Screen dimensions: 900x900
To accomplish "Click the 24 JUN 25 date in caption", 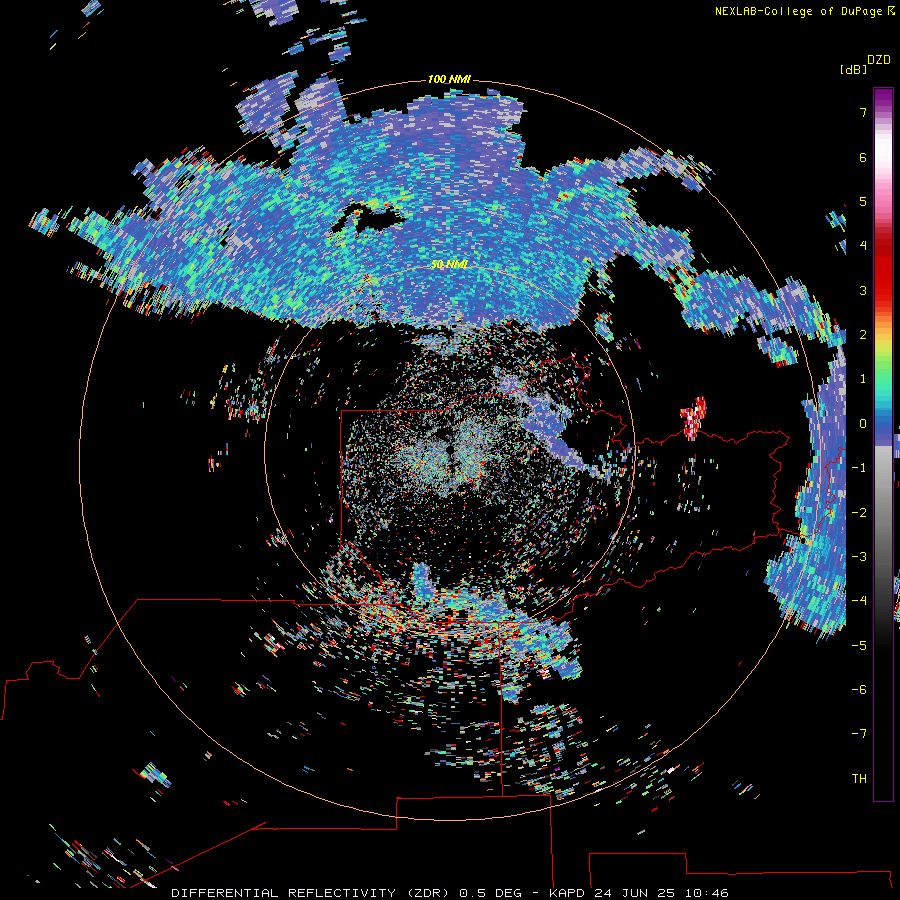I will pos(637,893).
